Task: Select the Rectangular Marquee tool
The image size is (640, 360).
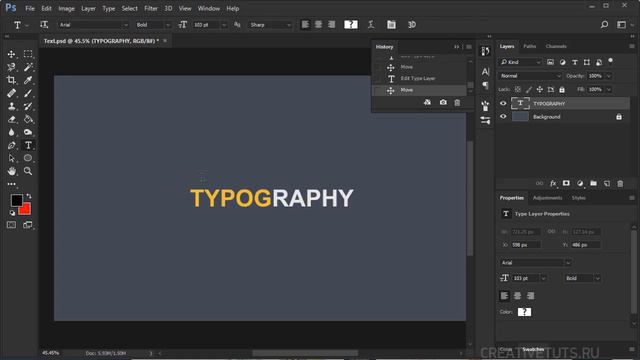Action: (28, 54)
